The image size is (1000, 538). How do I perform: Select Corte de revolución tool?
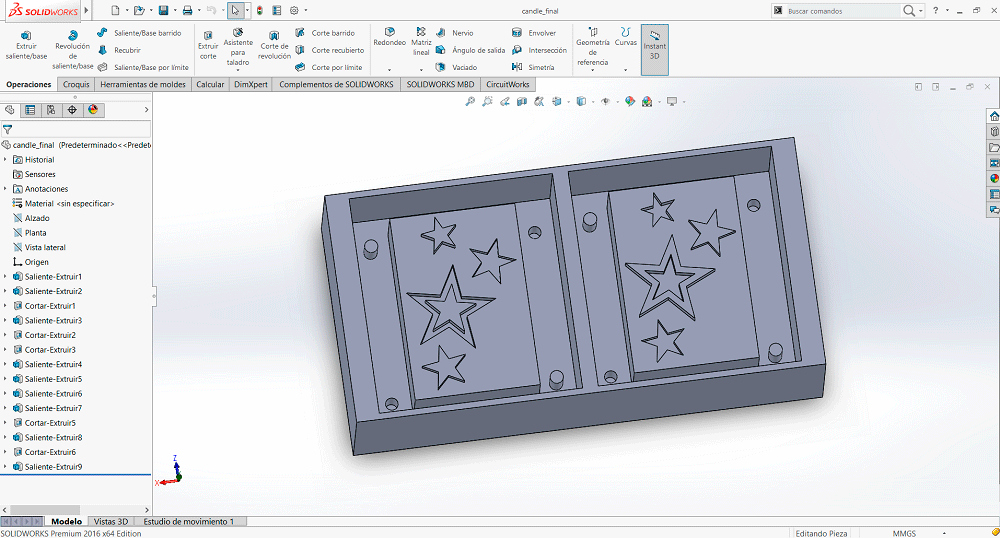(274, 45)
